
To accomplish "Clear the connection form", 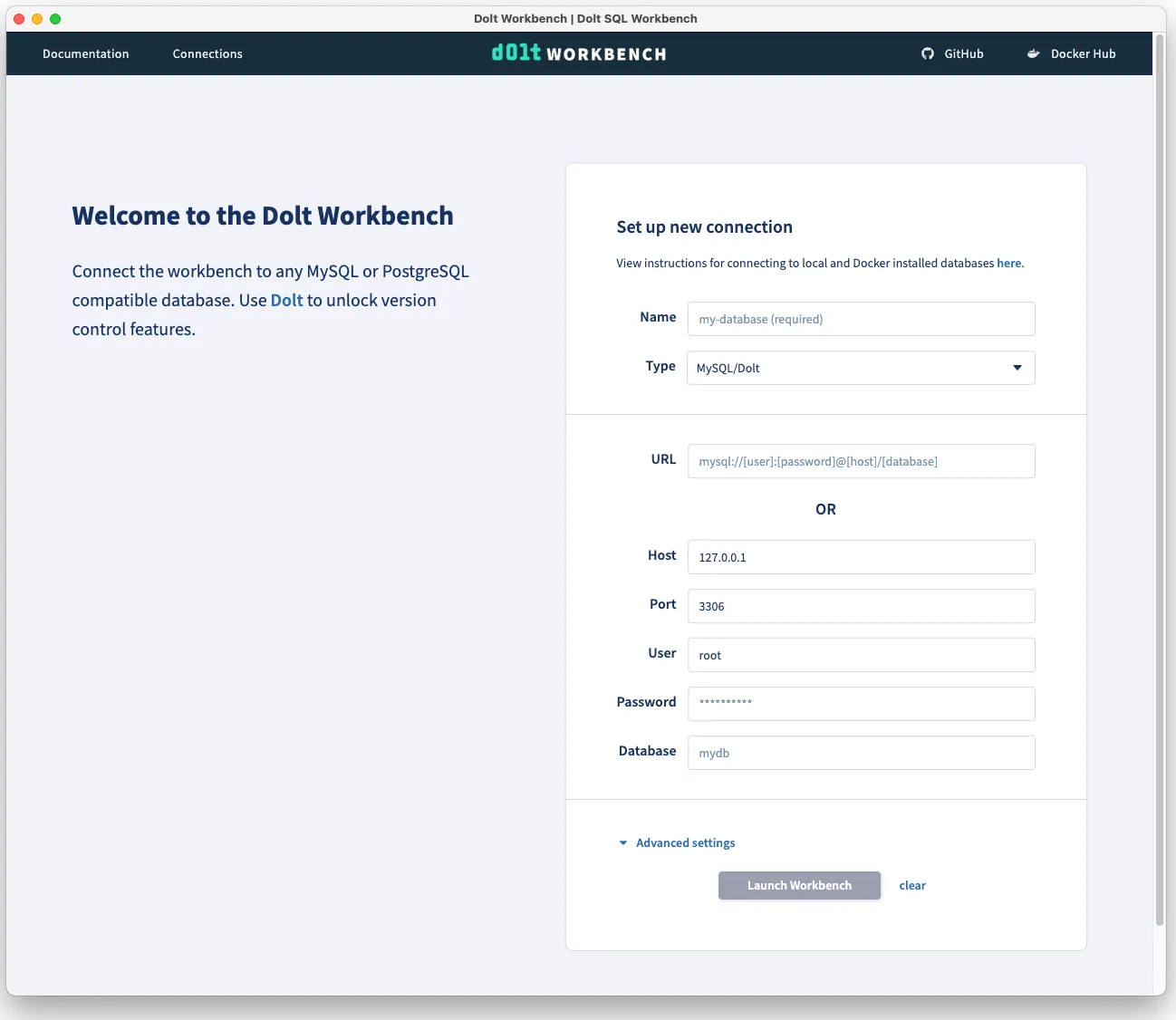I will (x=912, y=885).
